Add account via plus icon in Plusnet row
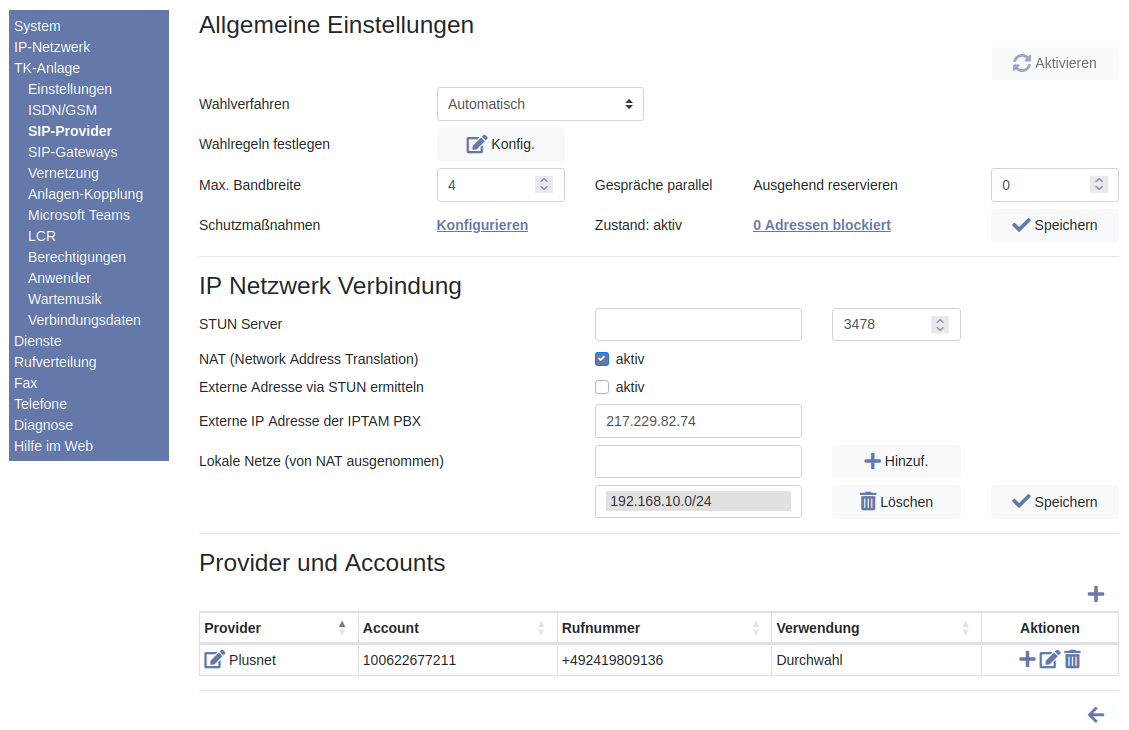 coord(1026,659)
